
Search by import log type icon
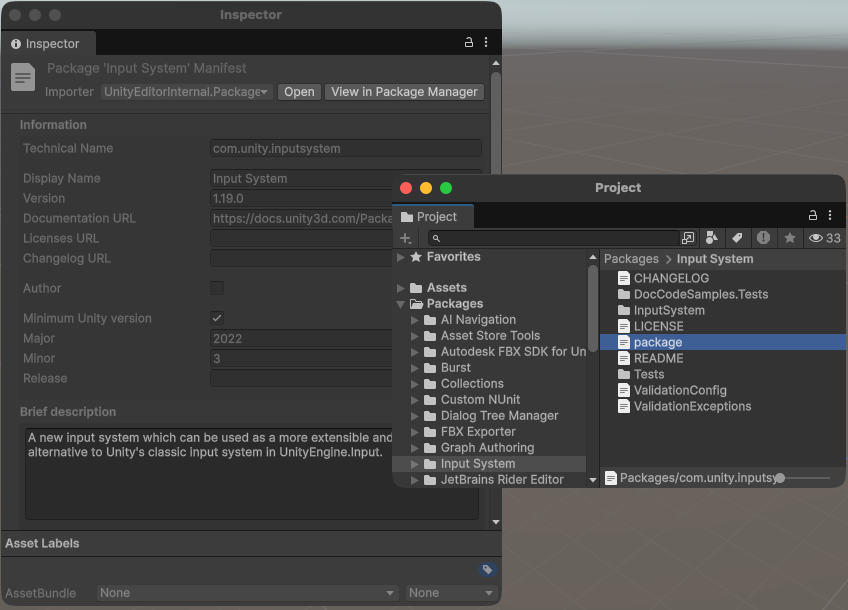tap(763, 238)
